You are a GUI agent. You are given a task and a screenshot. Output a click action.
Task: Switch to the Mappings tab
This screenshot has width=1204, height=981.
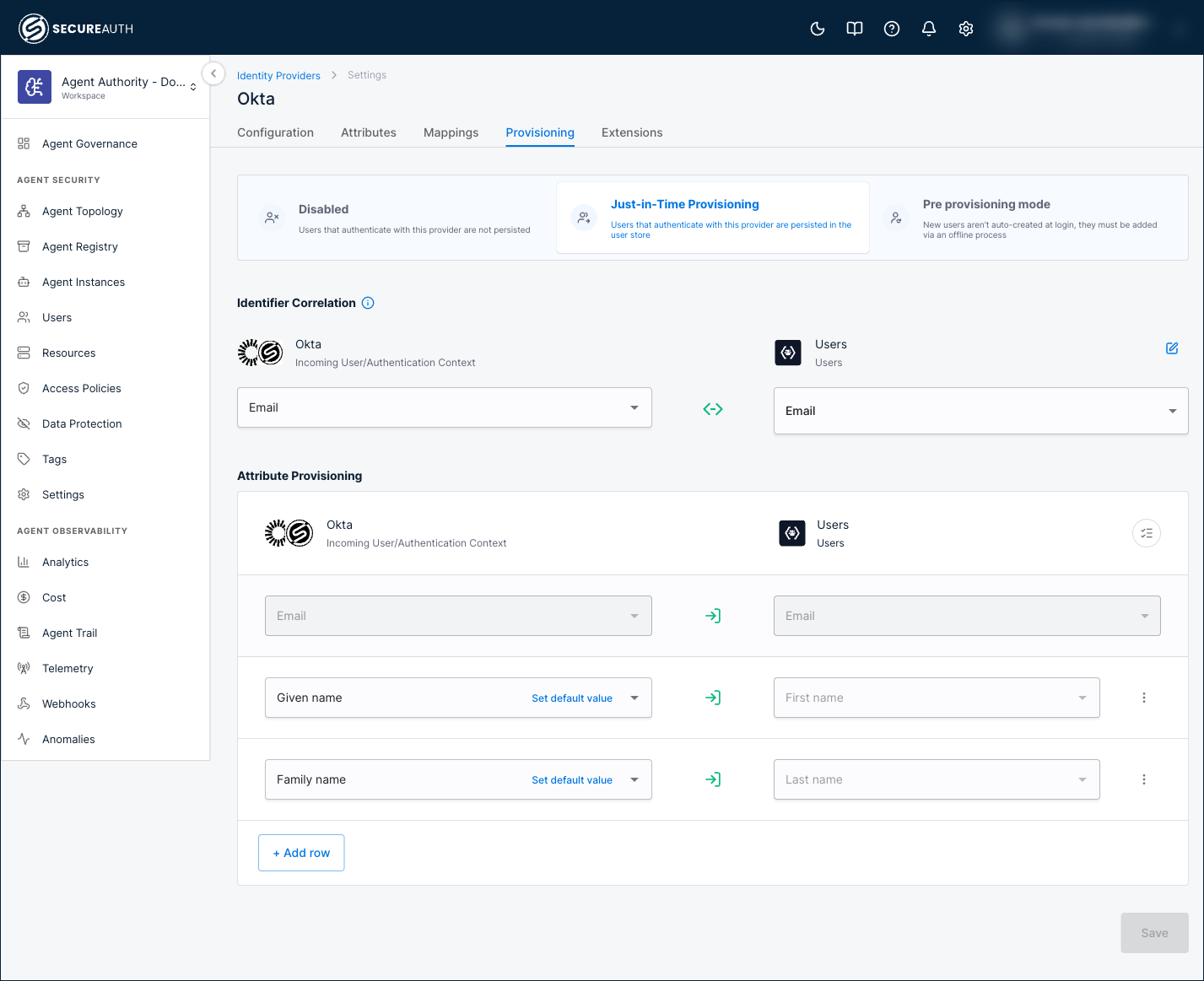(x=451, y=132)
